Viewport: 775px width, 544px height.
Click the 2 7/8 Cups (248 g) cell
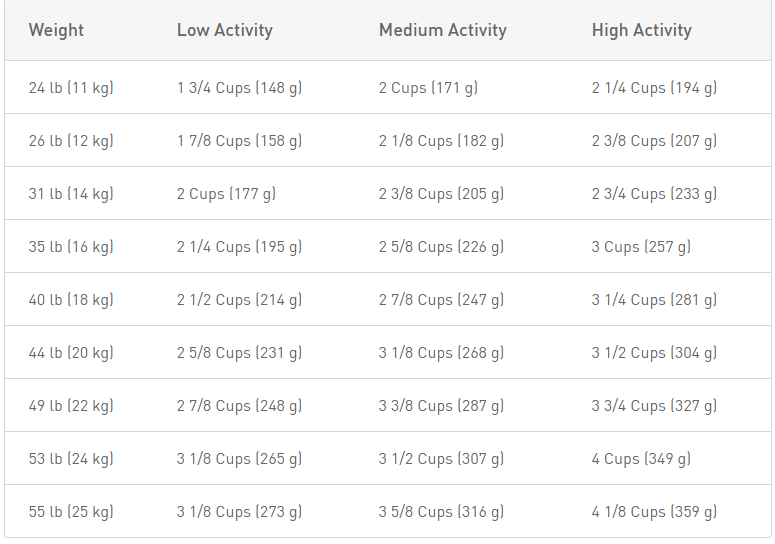point(239,405)
